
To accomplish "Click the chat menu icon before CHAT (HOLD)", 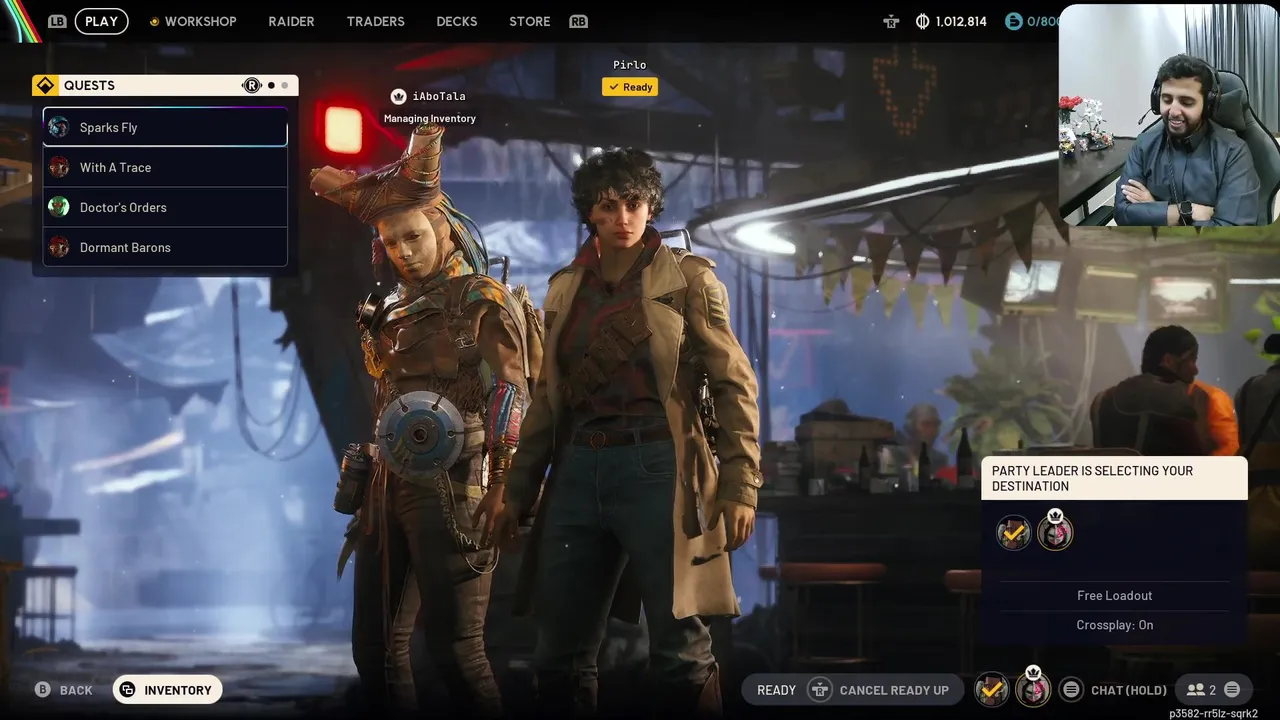I will point(1071,690).
